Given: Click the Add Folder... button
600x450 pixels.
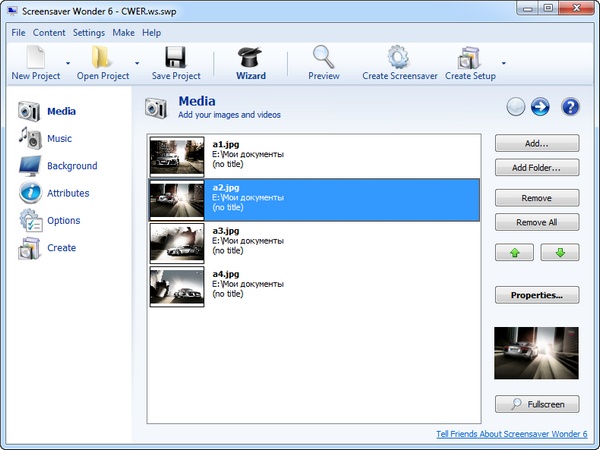Looking at the screenshot, I should (537, 168).
